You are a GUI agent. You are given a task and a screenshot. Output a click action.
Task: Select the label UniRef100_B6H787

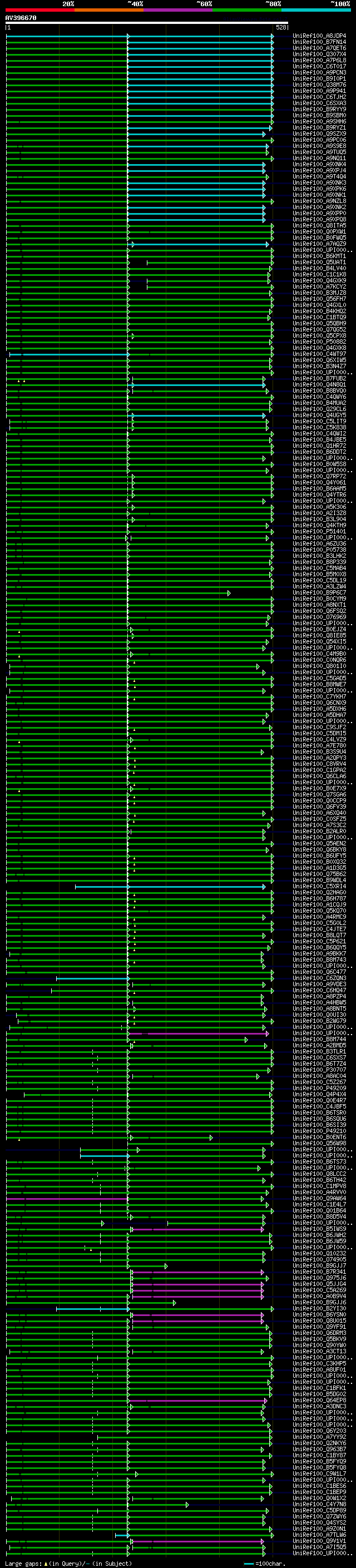coord(319,899)
